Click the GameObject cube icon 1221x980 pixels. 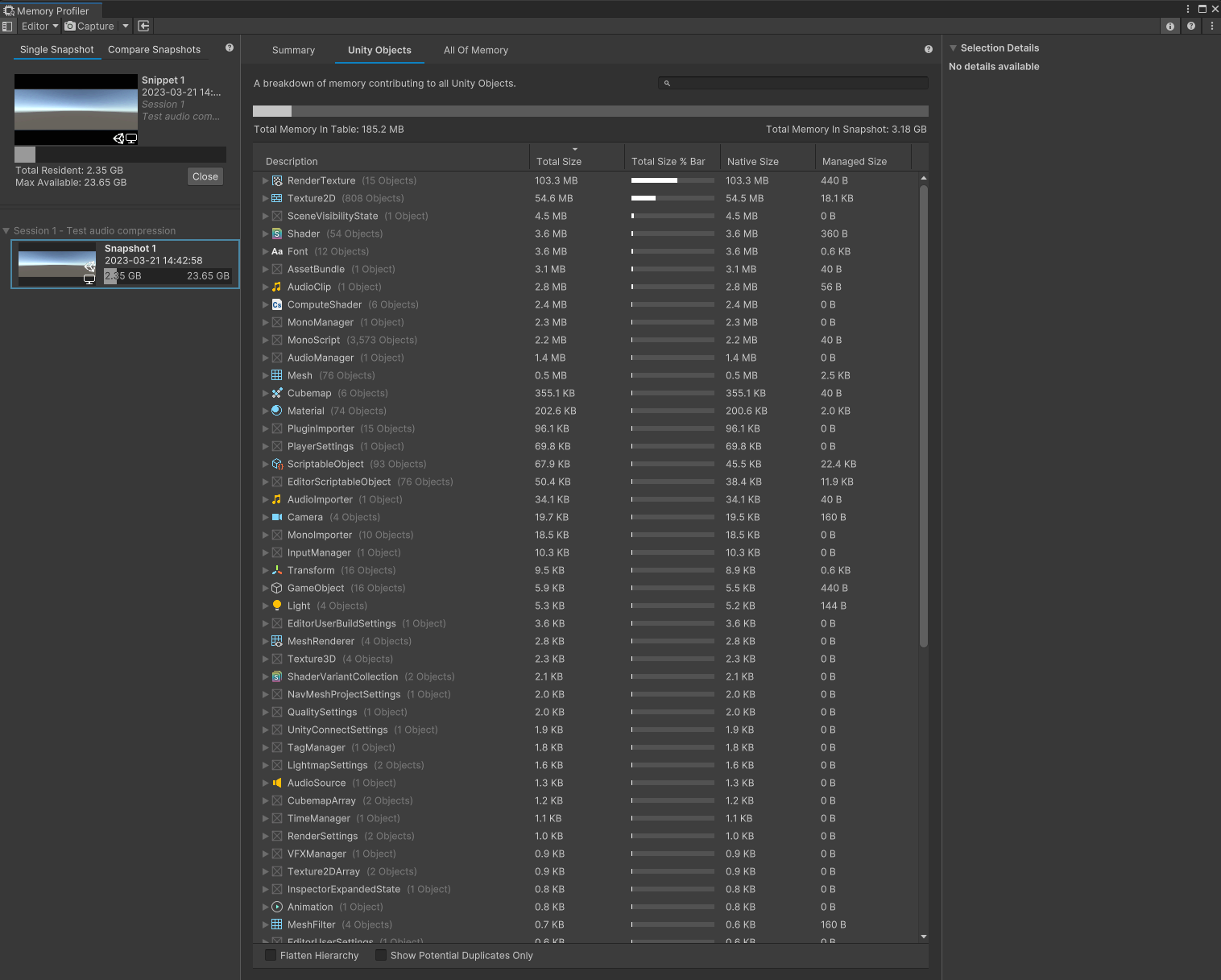tap(277, 589)
